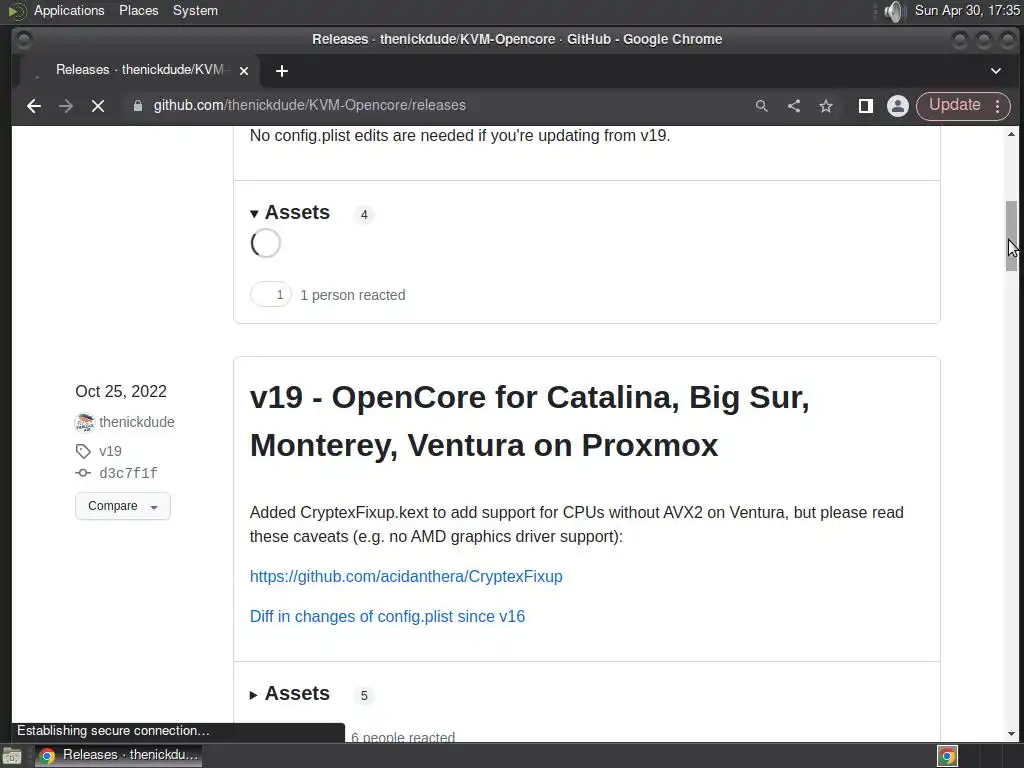Stop loading the page
1024x768 pixels.
(98, 106)
